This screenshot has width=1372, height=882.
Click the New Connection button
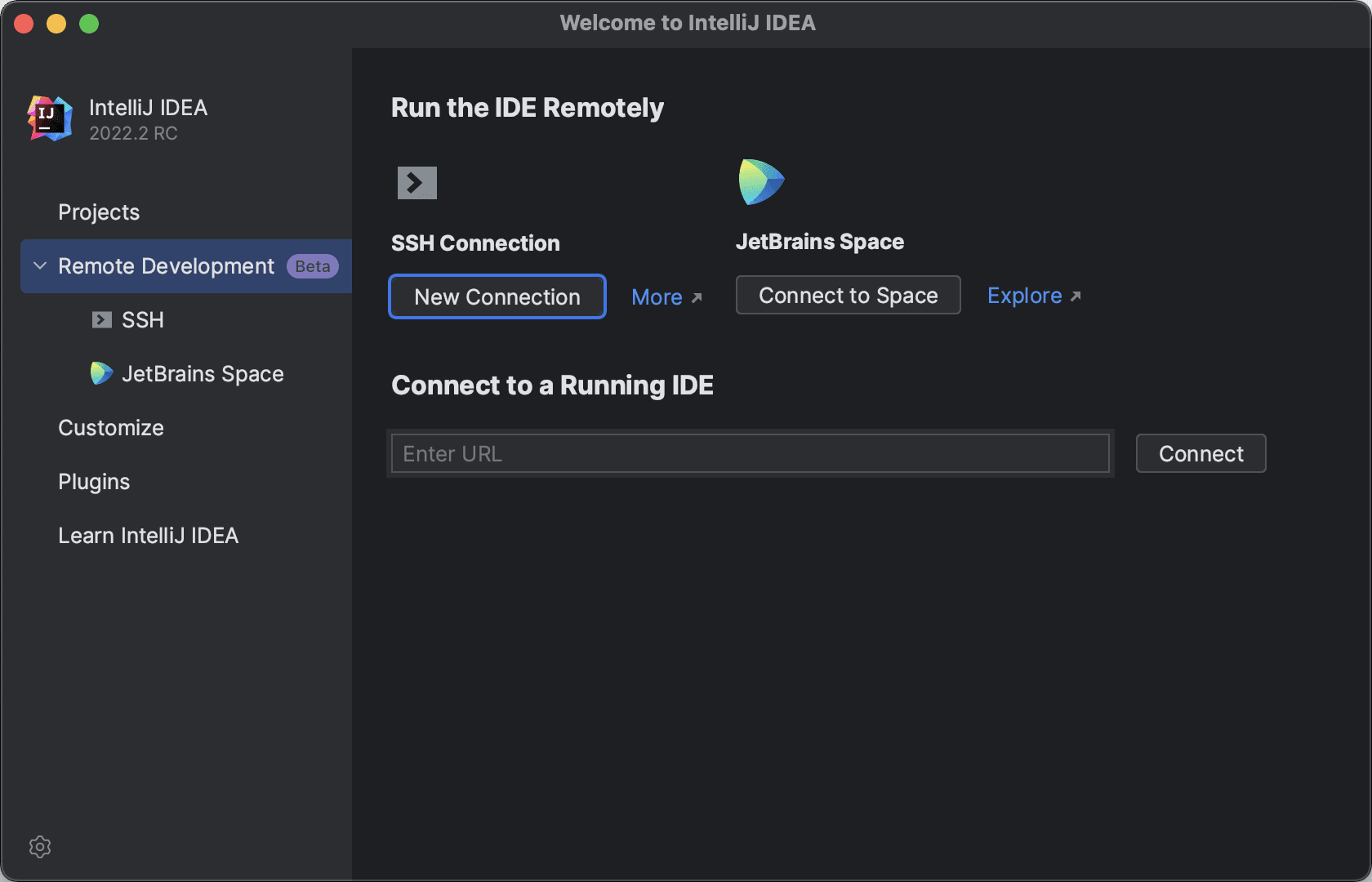pyautogui.click(x=497, y=296)
